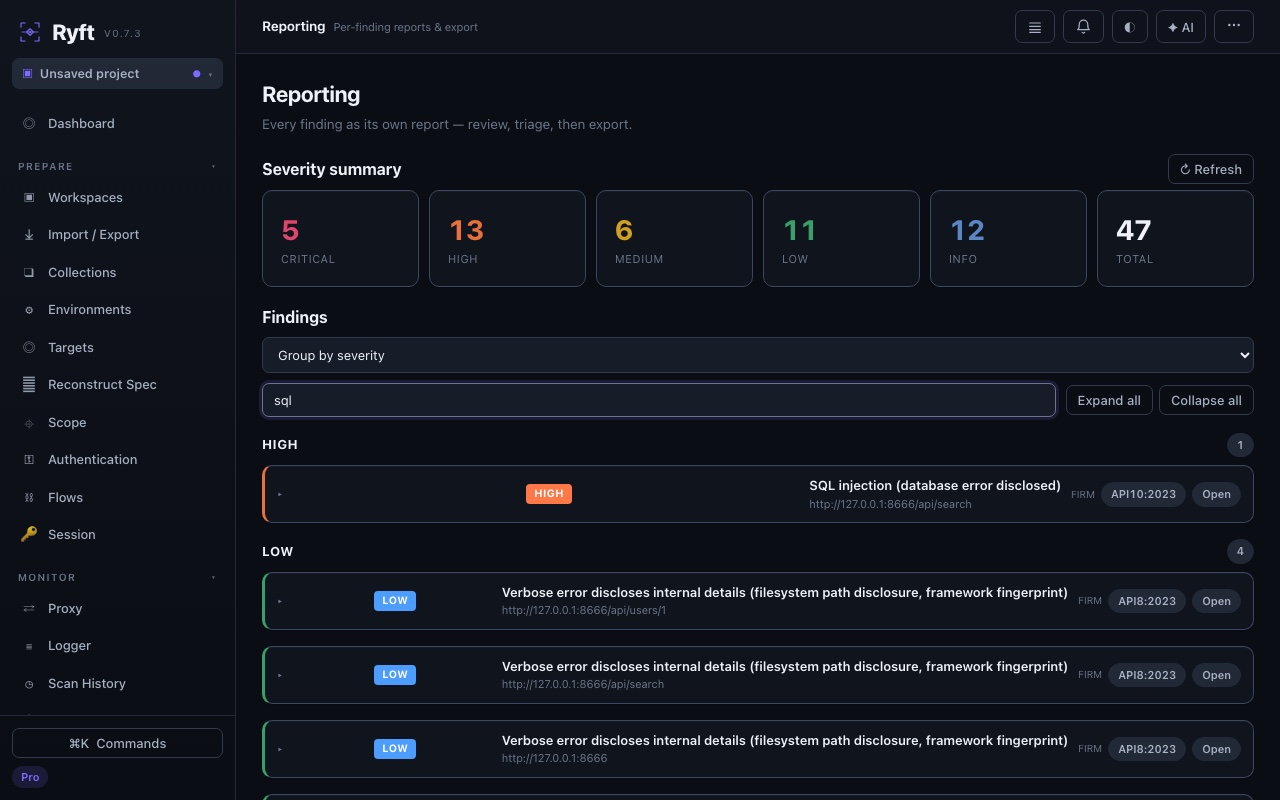Click the Reconstruct Spec icon

tap(29, 385)
